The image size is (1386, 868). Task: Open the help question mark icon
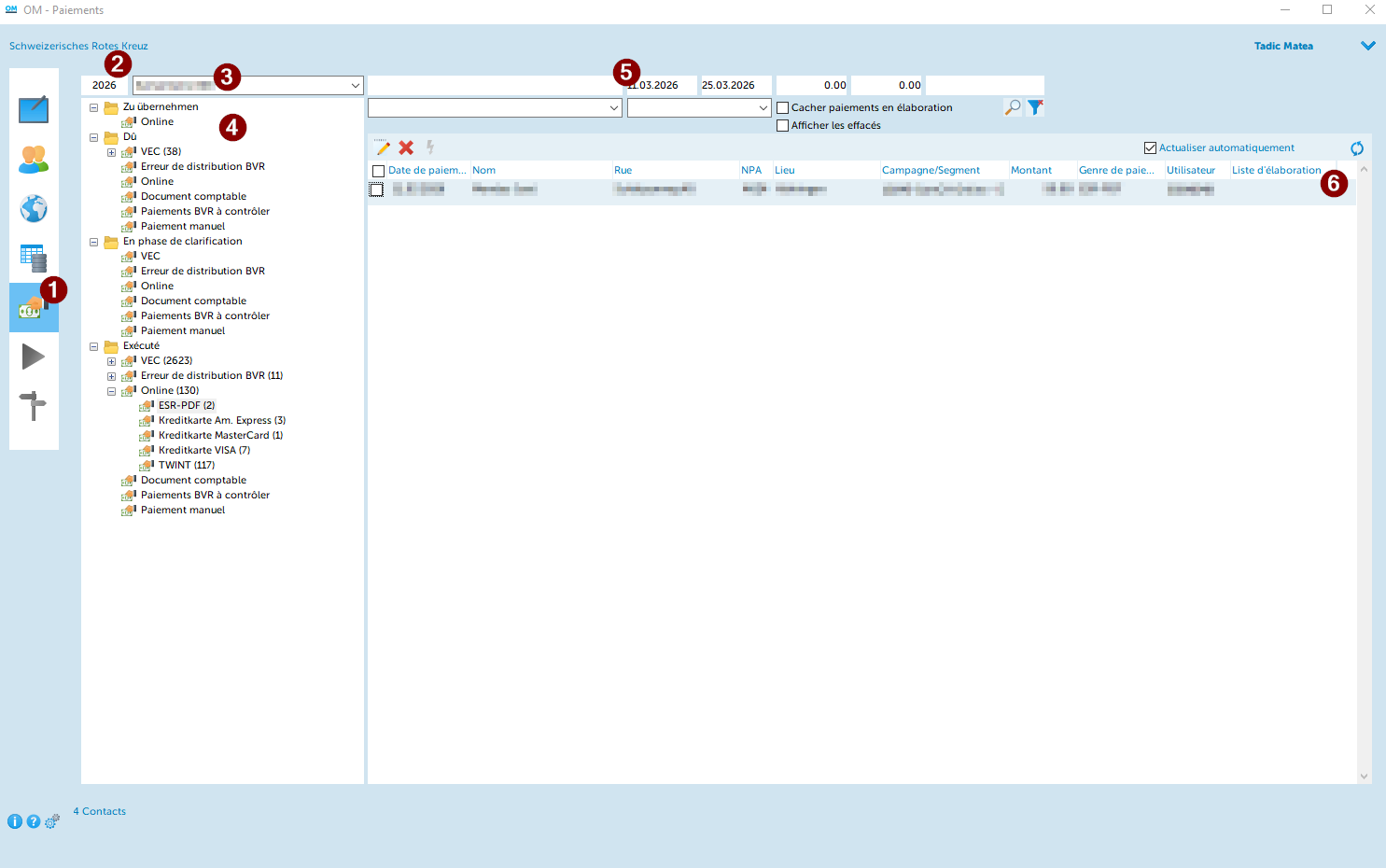coord(34,821)
